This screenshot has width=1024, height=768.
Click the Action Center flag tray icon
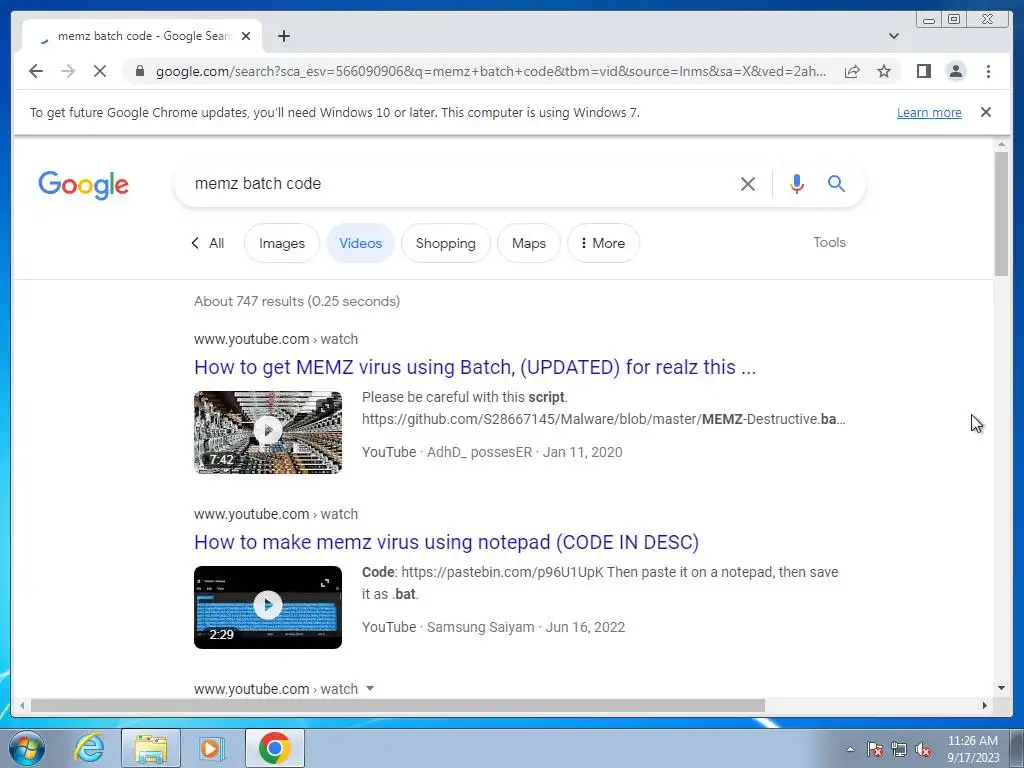875,749
